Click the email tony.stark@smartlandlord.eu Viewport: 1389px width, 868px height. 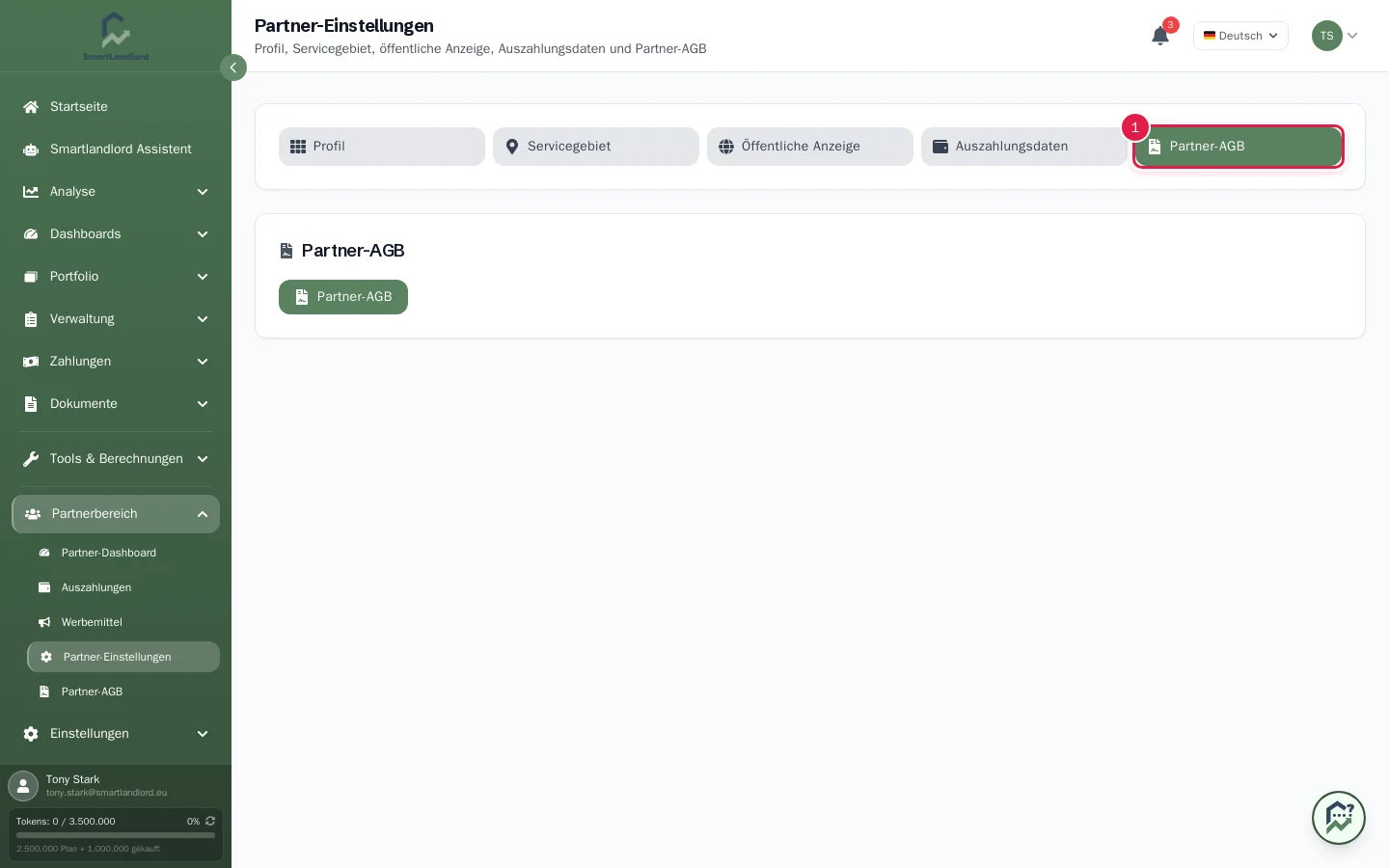[106, 793]
